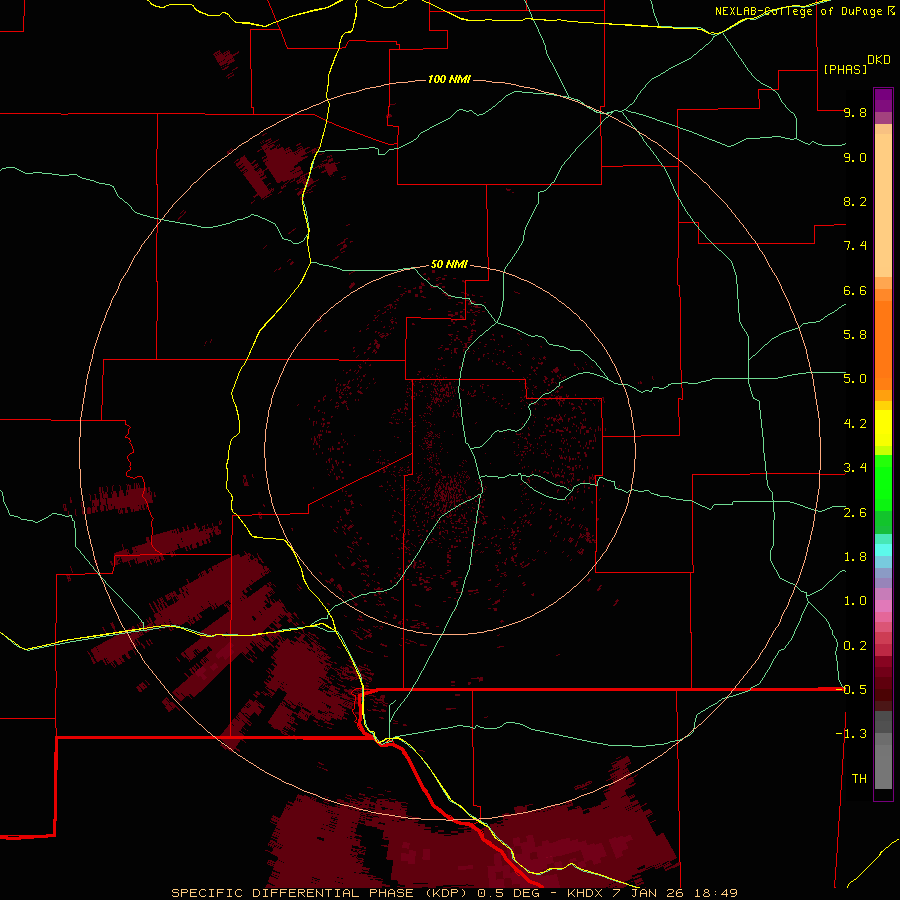Click the 8.2 legend value
The height and width of the screenshot is (900, 900).
pyautogui.click(x=855, y=201)
